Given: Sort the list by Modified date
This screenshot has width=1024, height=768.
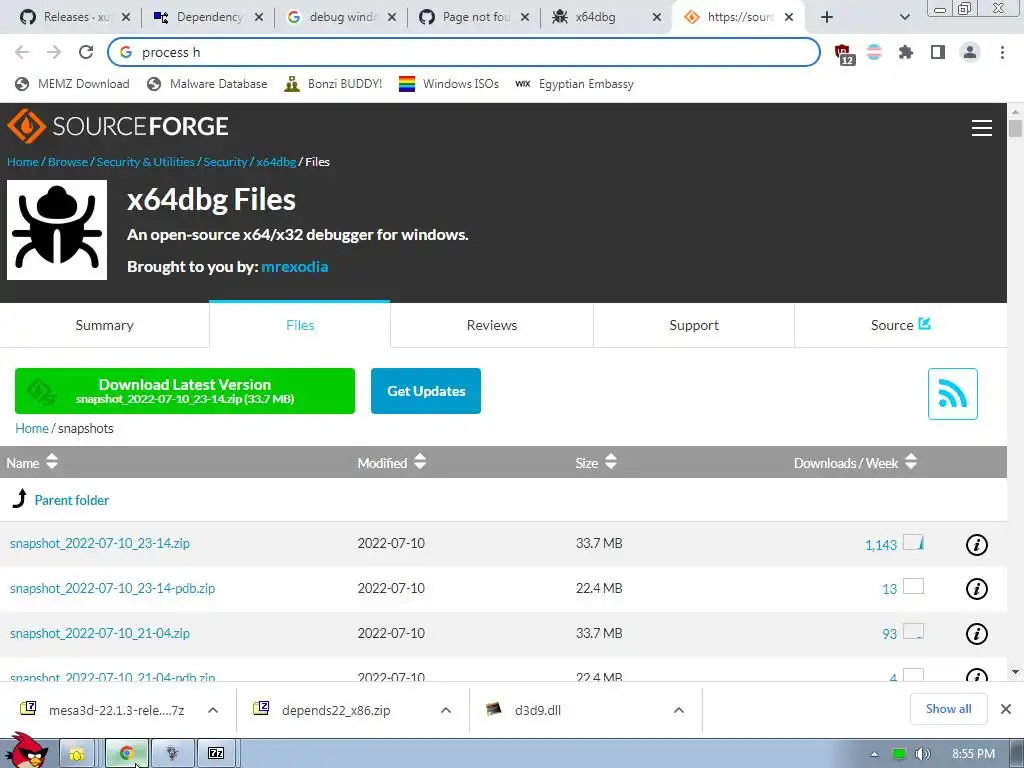Looking at the screenshot, I should (392, 462).
